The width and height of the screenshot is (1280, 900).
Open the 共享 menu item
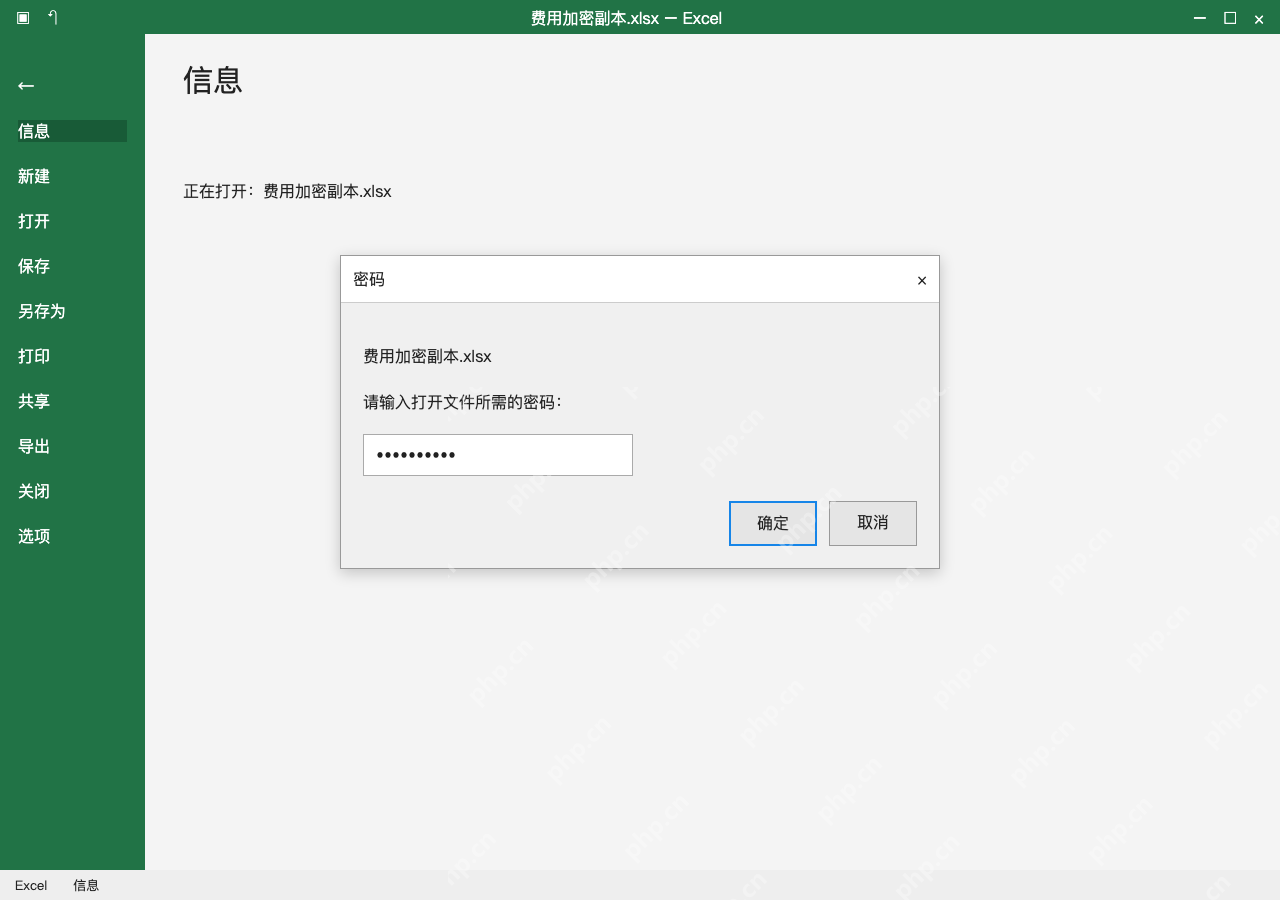(34, 401)
